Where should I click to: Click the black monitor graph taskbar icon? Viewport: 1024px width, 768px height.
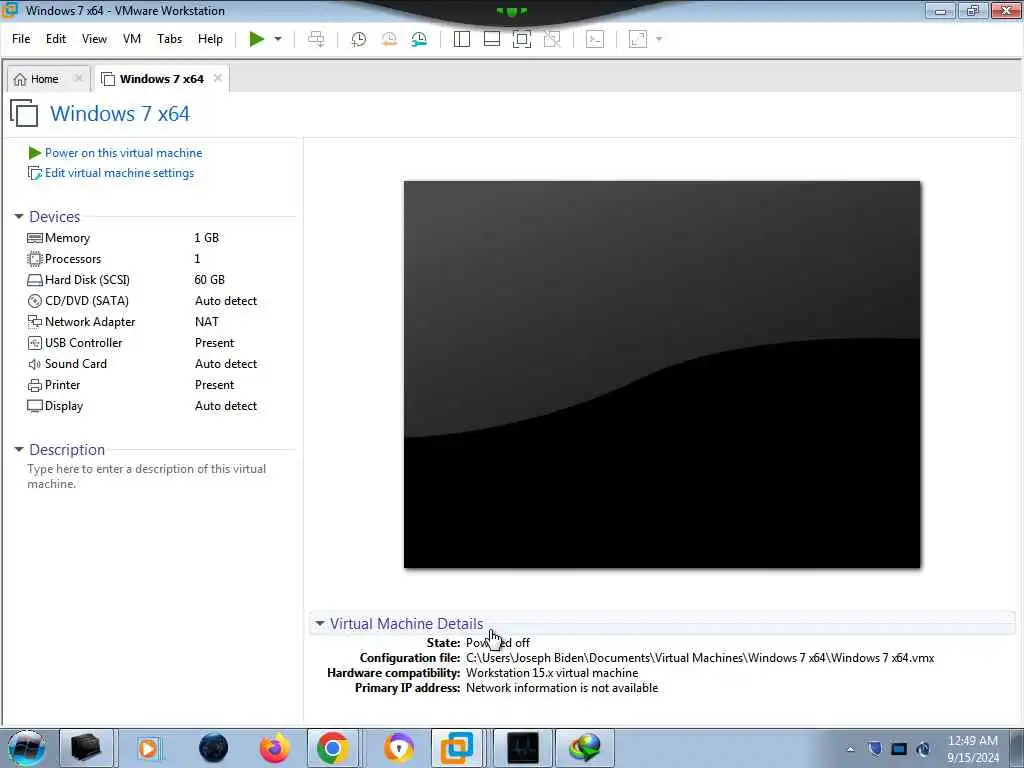(522, 748)
